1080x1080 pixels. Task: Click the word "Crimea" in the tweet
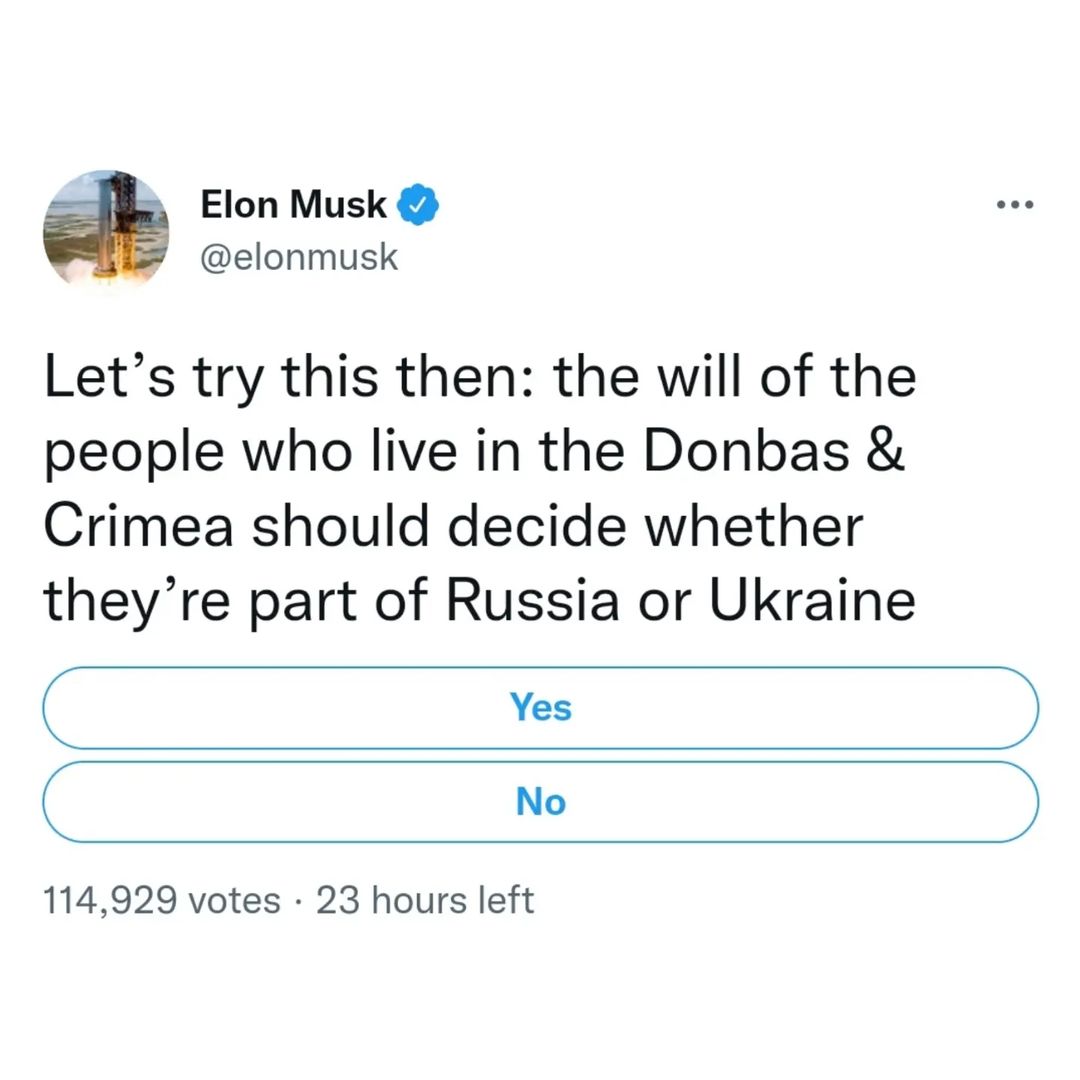(x=139, y=527)
